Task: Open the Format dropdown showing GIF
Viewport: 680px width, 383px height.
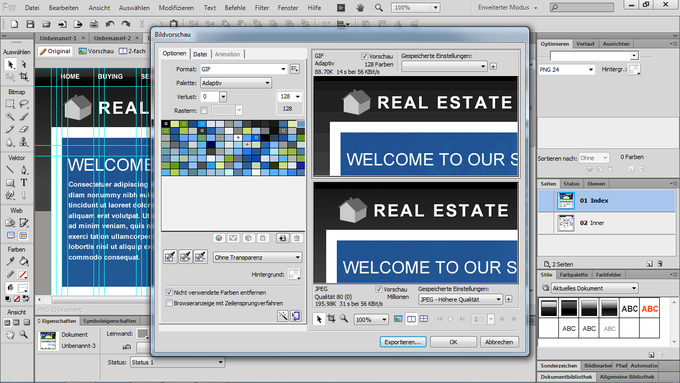Action: [x=244, y=69]
